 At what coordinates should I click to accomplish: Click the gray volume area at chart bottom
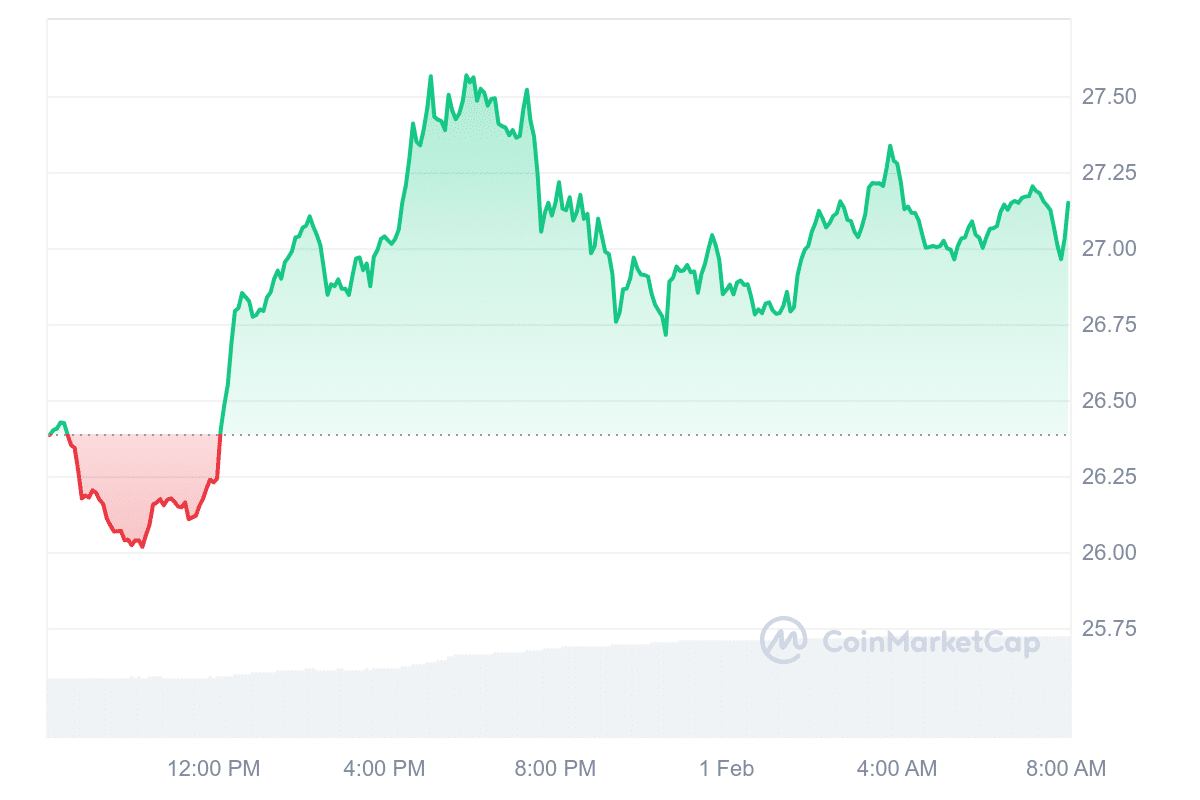coord(500,700)
